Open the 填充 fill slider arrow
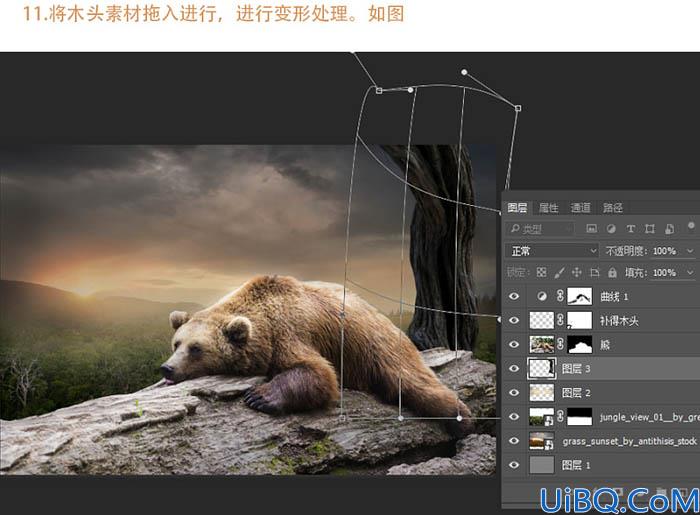The height and width of the screenshot is (515, 700). (x=690, y=272)
